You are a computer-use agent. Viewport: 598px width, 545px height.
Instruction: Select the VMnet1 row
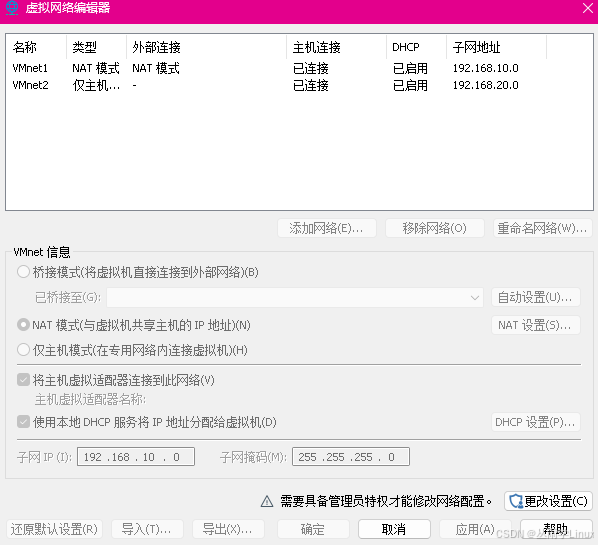tap(299, 68)
